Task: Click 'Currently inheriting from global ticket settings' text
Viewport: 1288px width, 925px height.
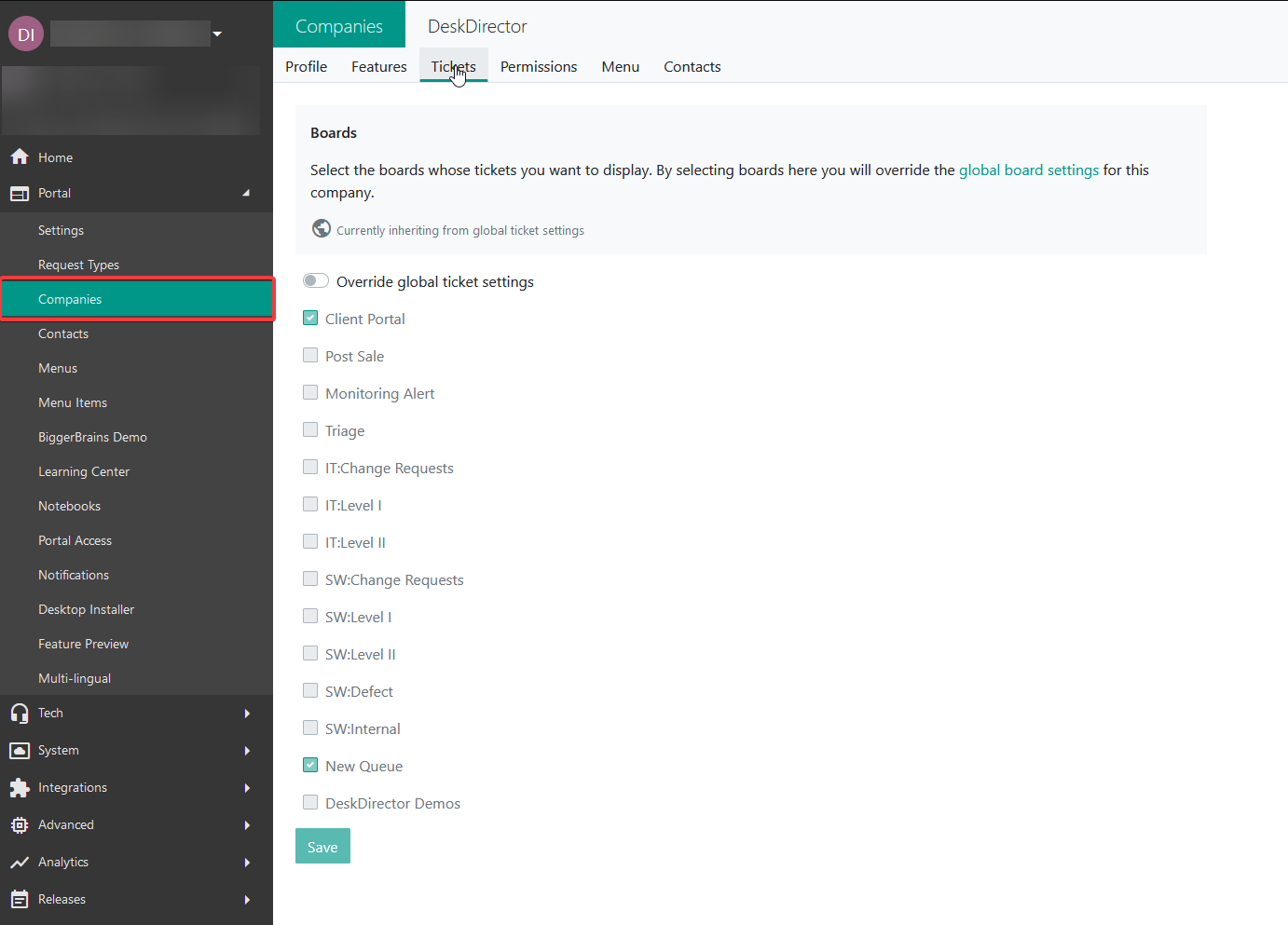Action: pos(460,230)
